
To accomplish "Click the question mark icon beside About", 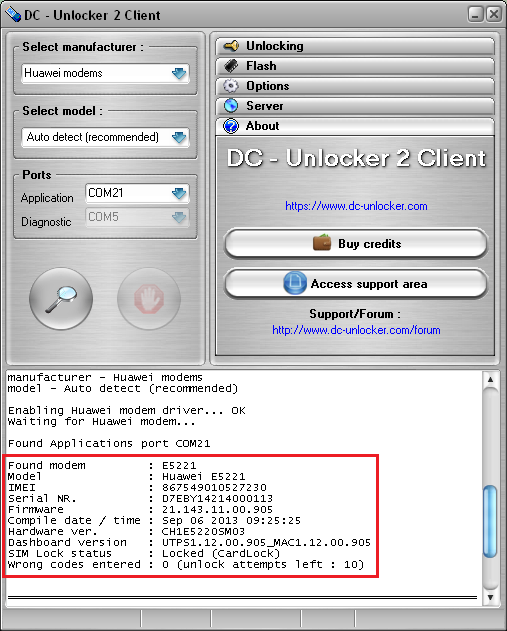I will (x=231, y=126).
